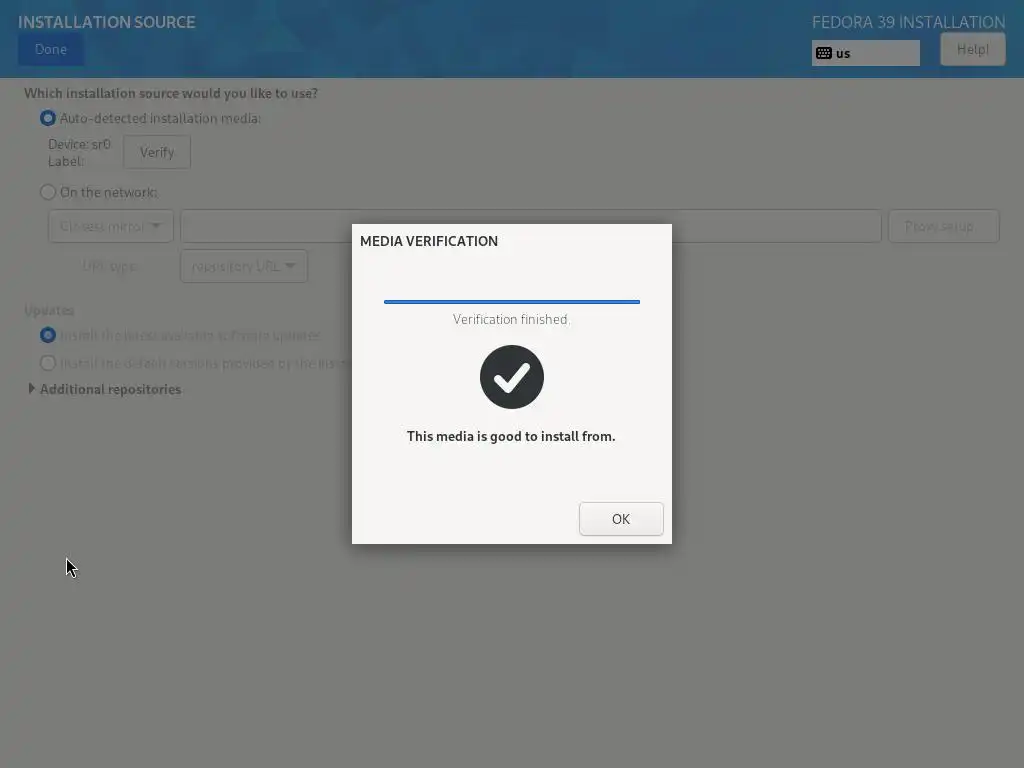Click 'Verification finished.' text

pos(511,319)
